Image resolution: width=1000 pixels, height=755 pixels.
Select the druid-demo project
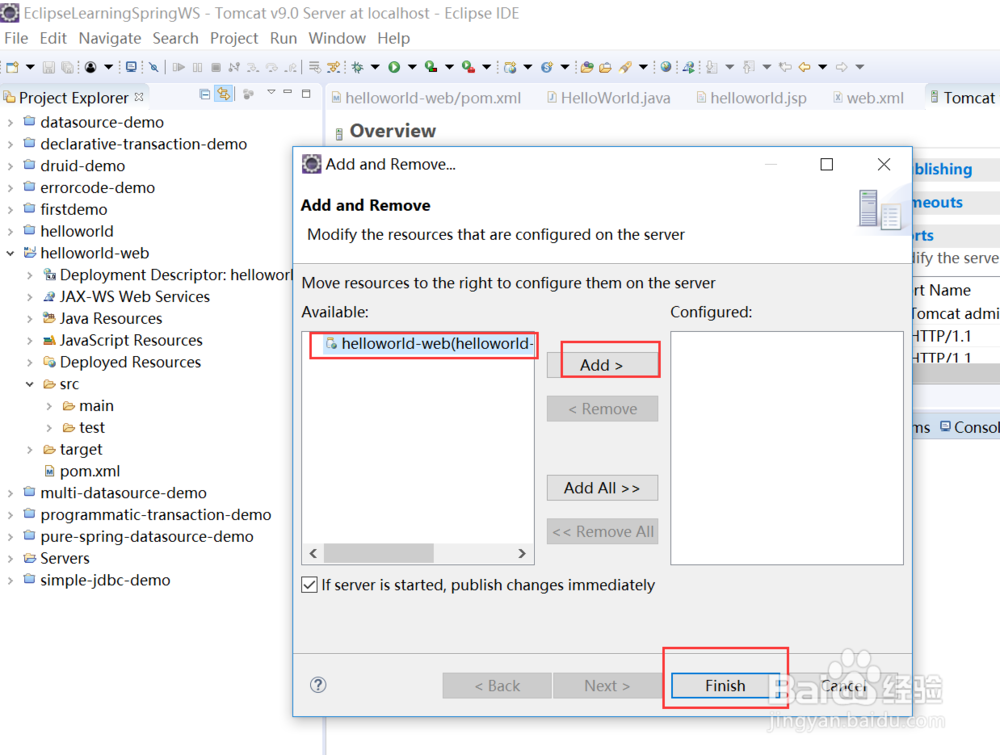click(74, 166)
